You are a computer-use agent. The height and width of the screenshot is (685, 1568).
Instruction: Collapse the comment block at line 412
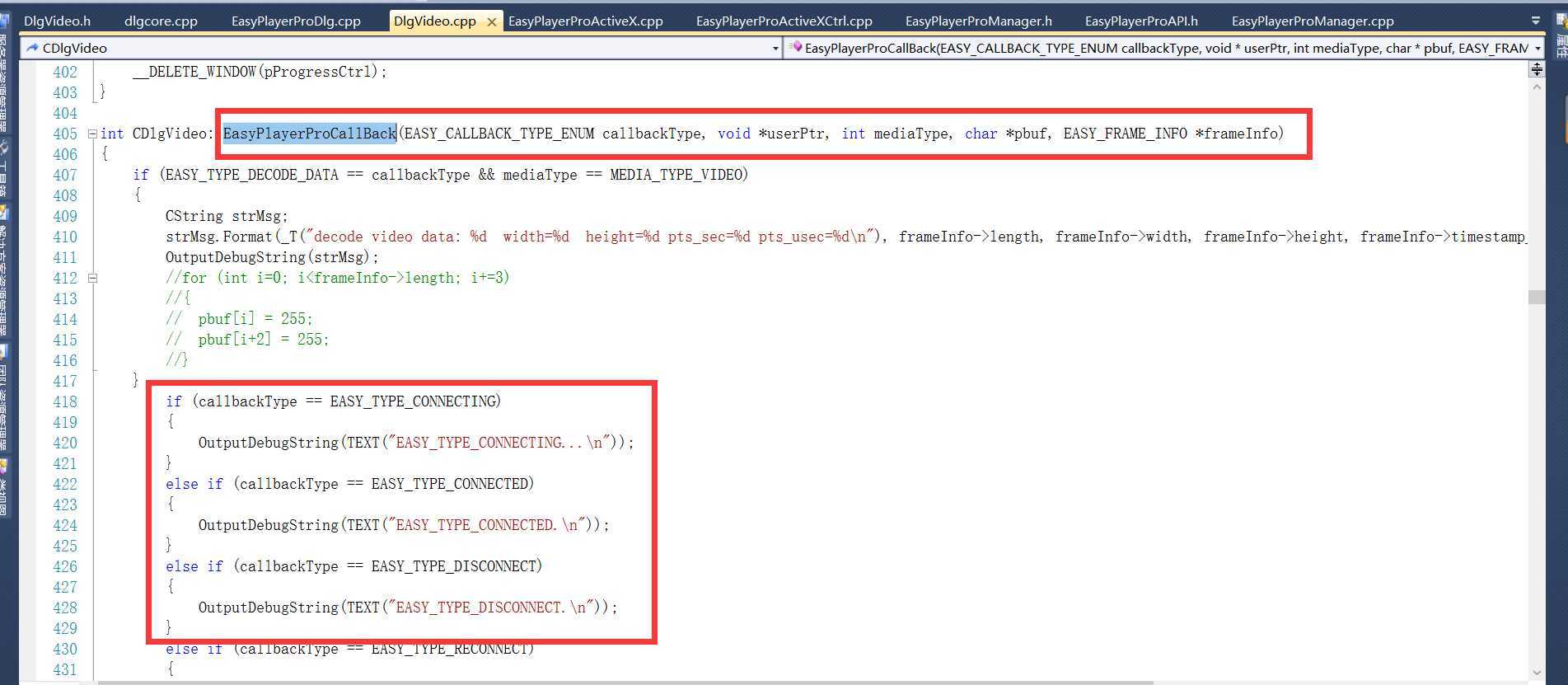(x=92, y=278)
